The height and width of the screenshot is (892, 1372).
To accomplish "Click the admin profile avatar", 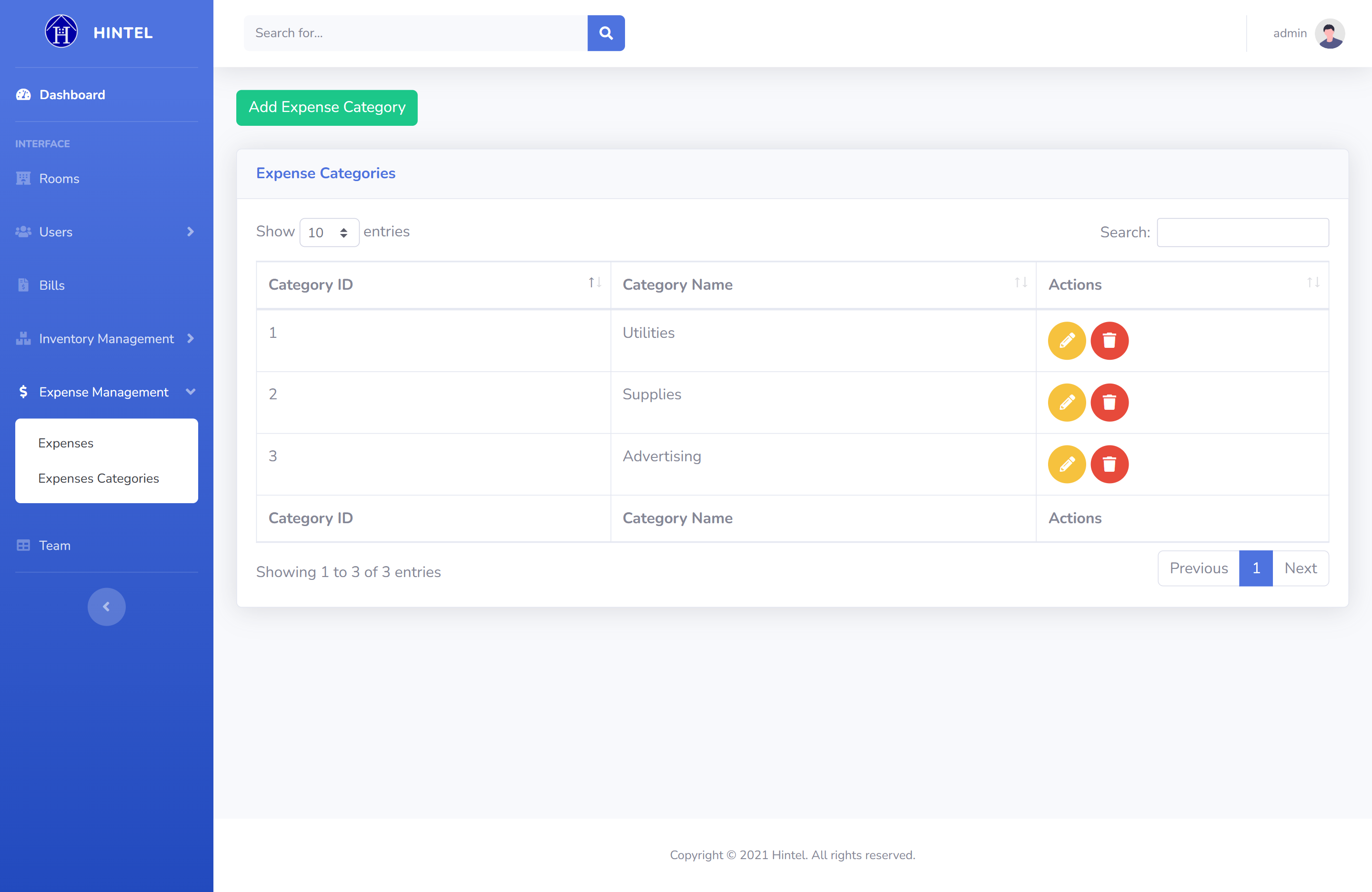I will coord(1329,33).
